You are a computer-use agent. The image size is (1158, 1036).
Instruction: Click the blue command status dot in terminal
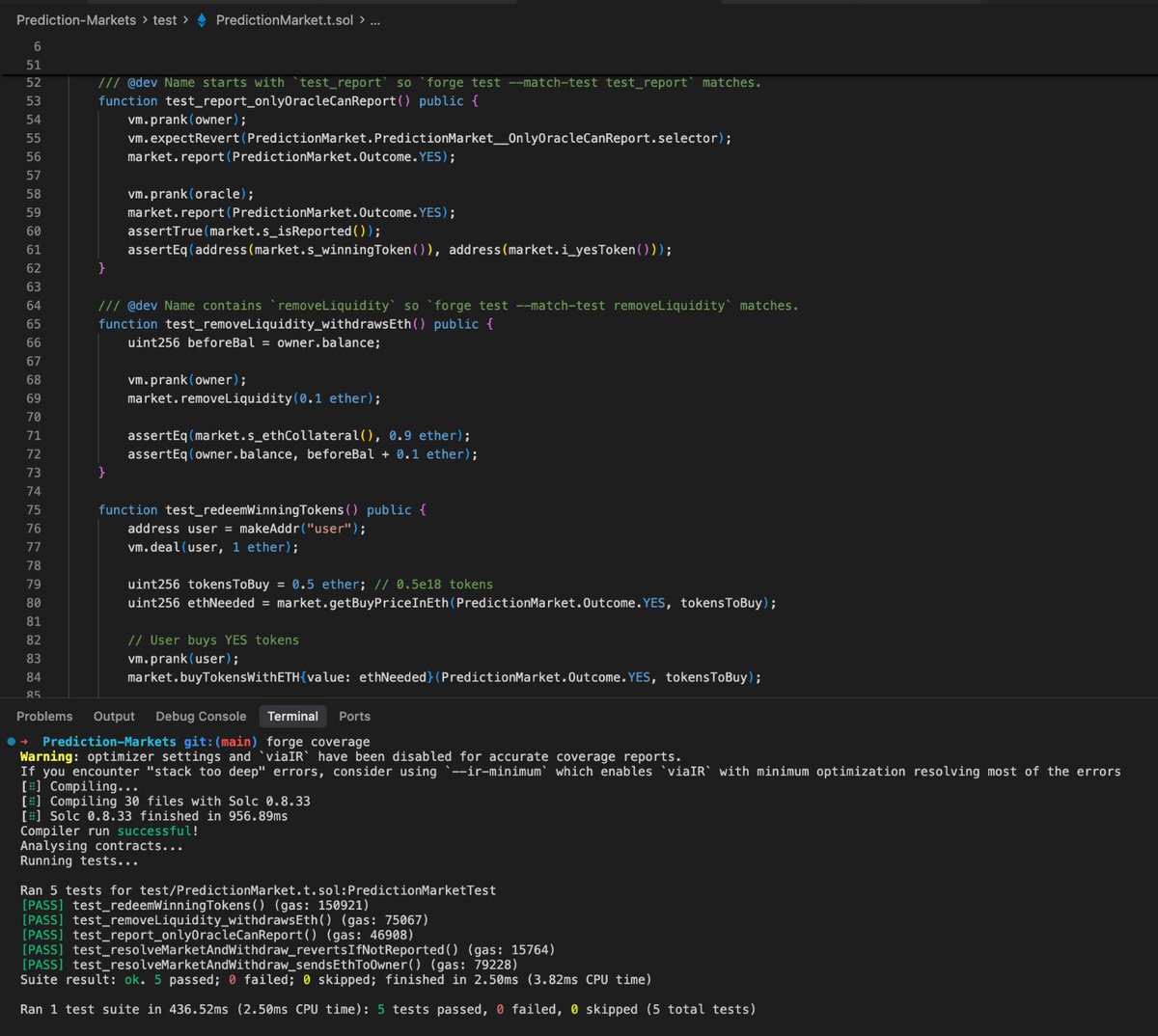tap(11, 742)
